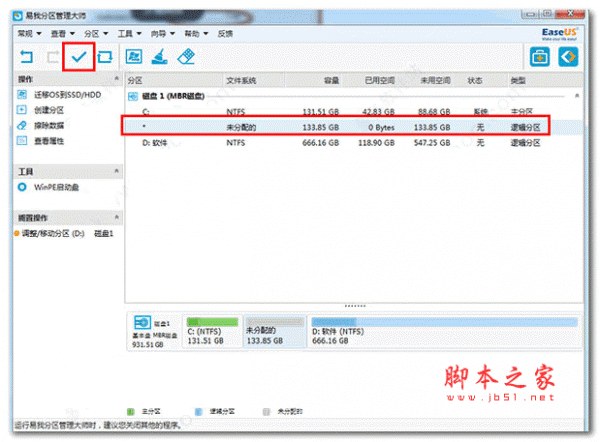Click the 547.25 GB free space cell
The height and width of the screenshot is (442, 600).
click(432, 143)
